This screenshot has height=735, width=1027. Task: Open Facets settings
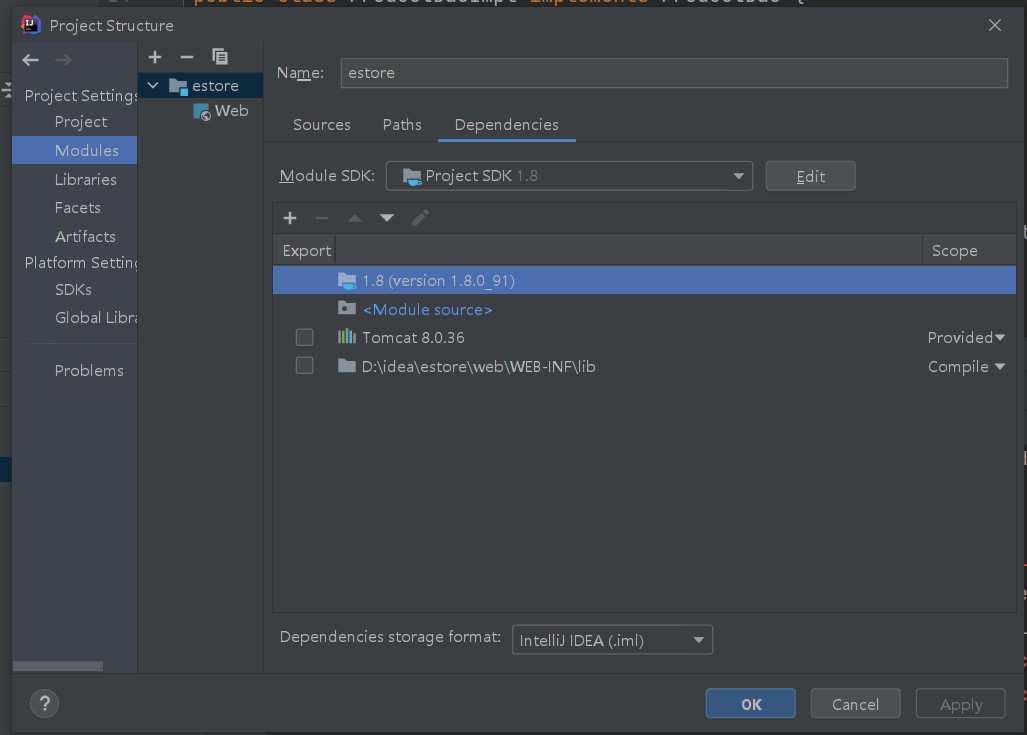(77, 208)
